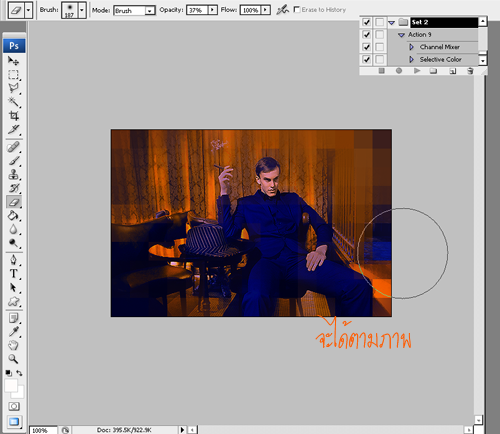Image resolution: width=500 pixels, height=434 pixels.
Task: Play the selected action
Action: (x=417, y=71)
